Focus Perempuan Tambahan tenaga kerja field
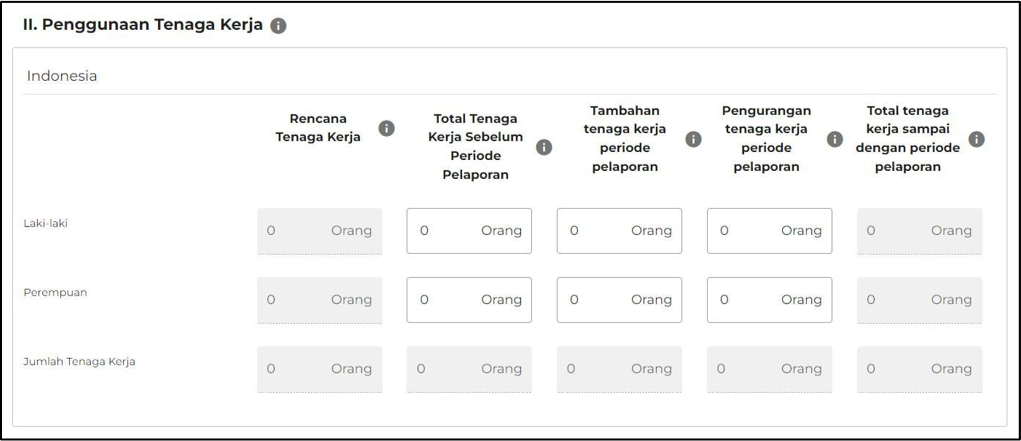This screenshot has width=1021, height=441. click(x=619, y=300)
